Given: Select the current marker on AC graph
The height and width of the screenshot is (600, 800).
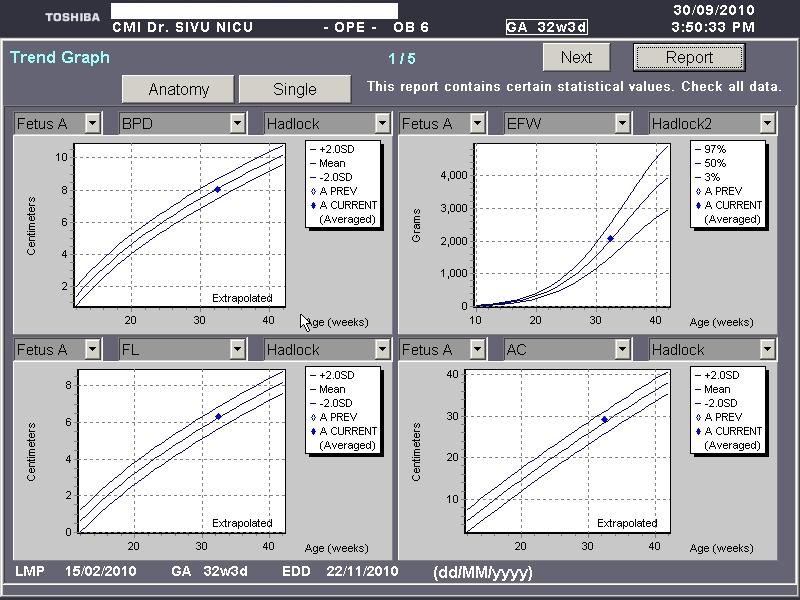Looking at the screenshot, I should click(x=604, y=419).
